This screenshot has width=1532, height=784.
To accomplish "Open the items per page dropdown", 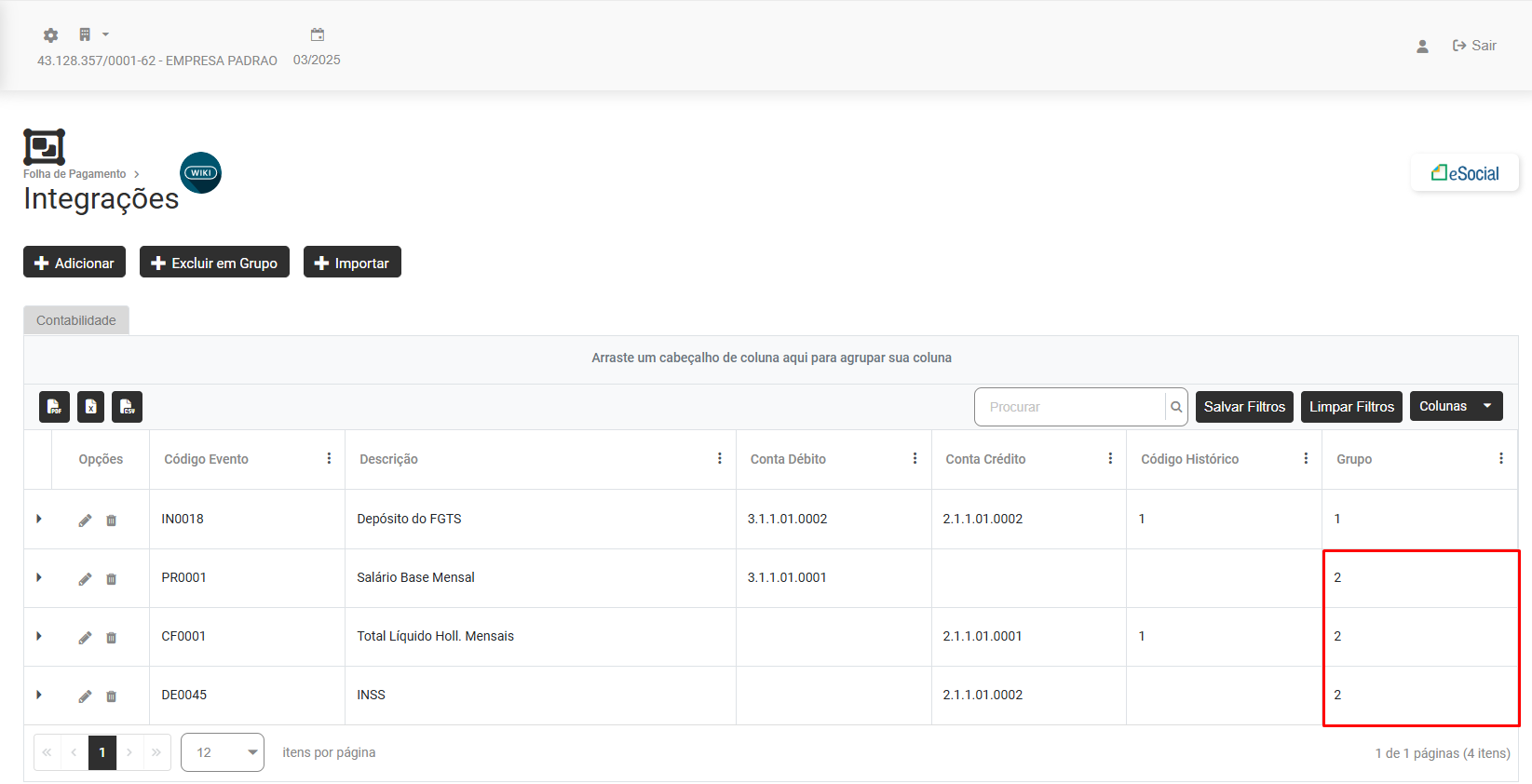I will [223, 752].
